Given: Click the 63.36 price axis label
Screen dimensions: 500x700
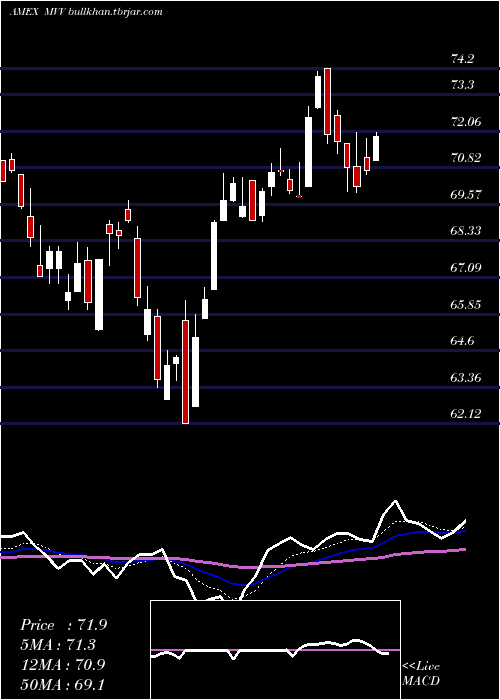Looking at the screenshot, I should [x=467, y=378].
